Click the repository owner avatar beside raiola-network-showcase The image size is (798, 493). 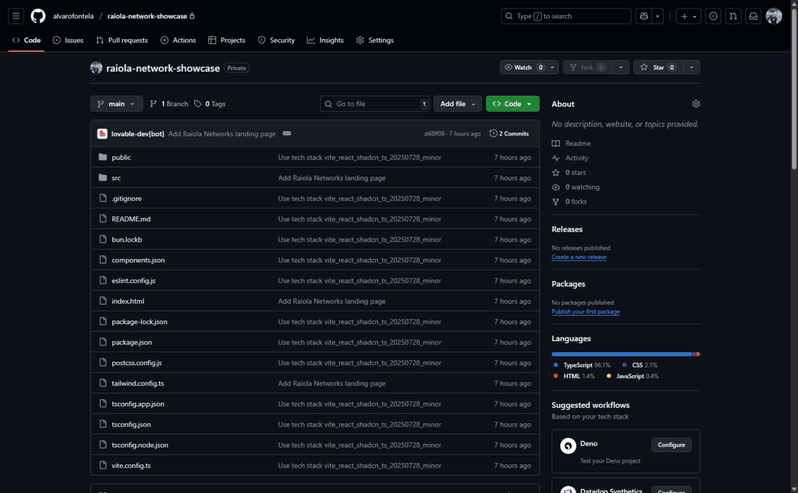(x=96, y=68)
